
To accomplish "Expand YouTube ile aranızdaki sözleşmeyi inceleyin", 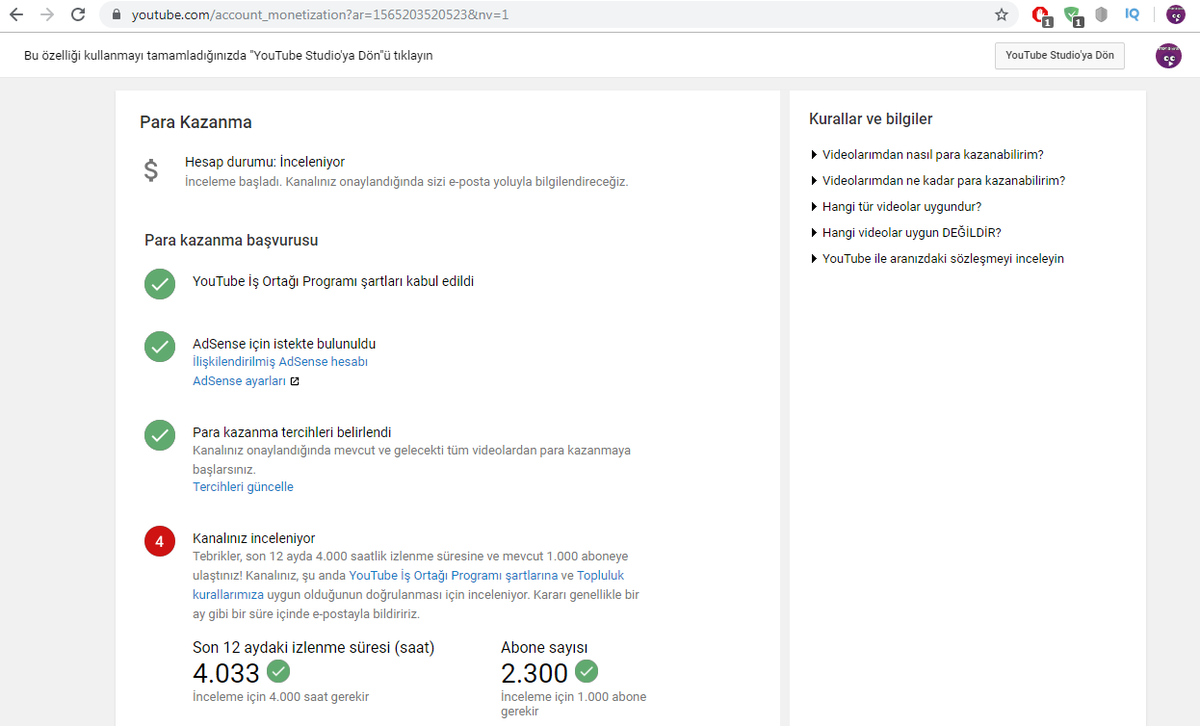I will coord(936,259).
